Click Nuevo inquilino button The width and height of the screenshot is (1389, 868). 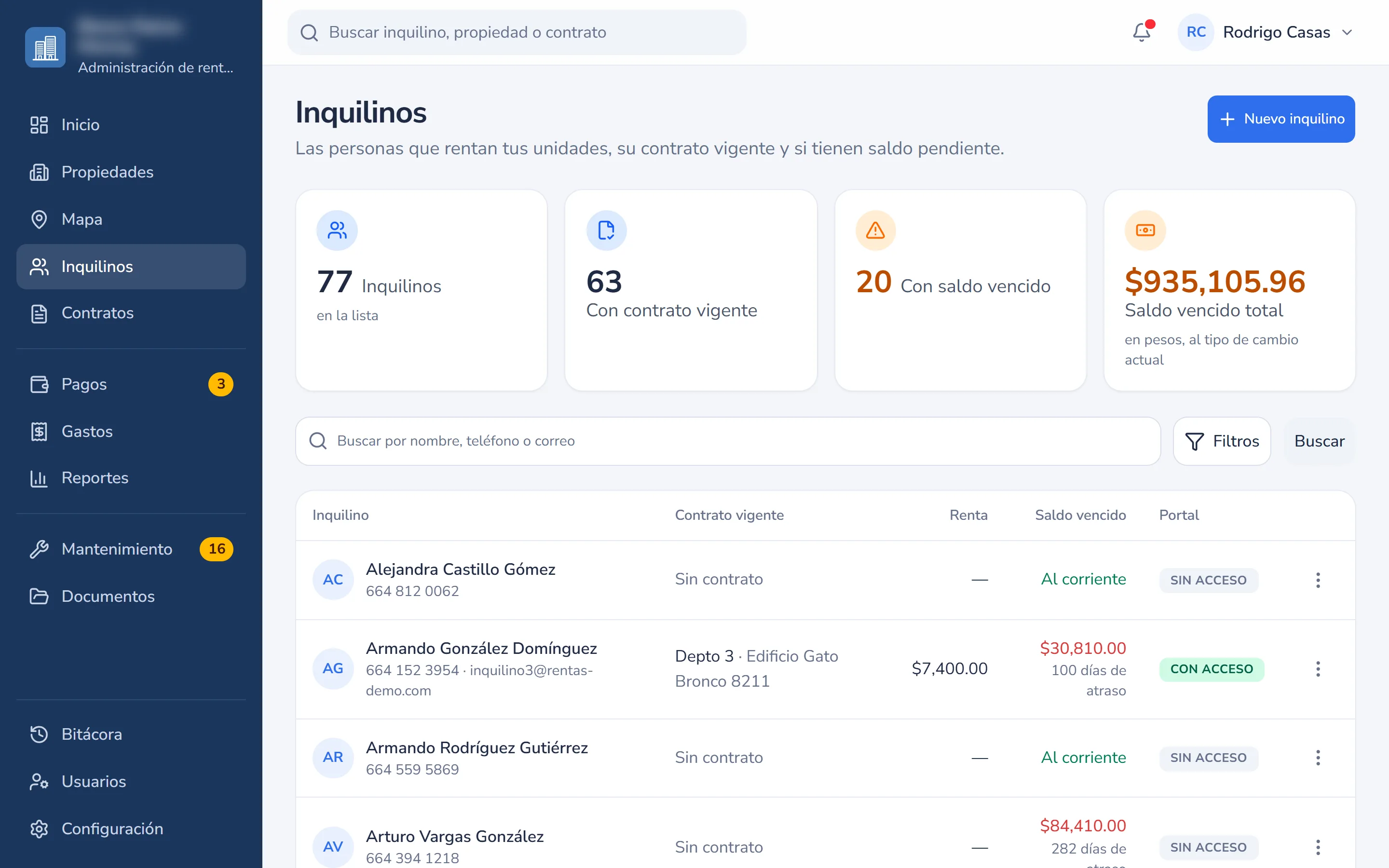[x=1281, y=119]
